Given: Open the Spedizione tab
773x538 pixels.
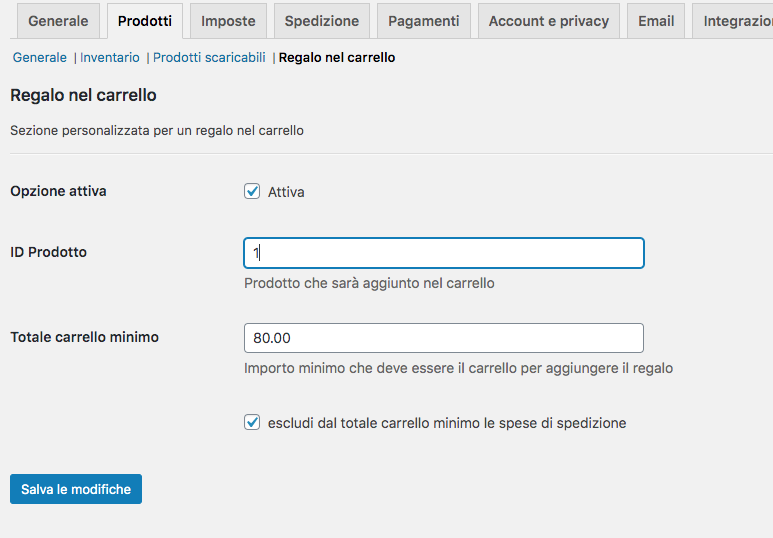Looking at the screenshot, I should coord(322,21).
